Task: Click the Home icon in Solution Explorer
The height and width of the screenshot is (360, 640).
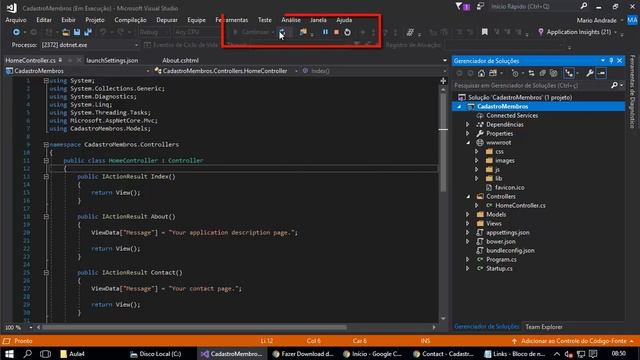Action: tap(482, 73)
